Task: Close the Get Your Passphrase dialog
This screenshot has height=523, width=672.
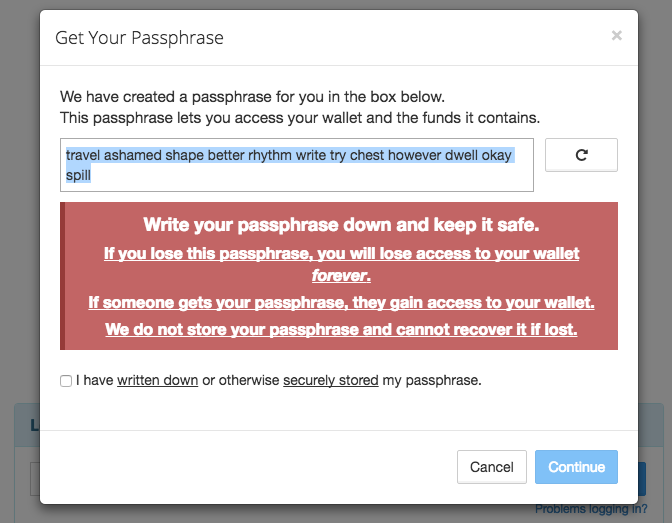Action: [616, 36]
